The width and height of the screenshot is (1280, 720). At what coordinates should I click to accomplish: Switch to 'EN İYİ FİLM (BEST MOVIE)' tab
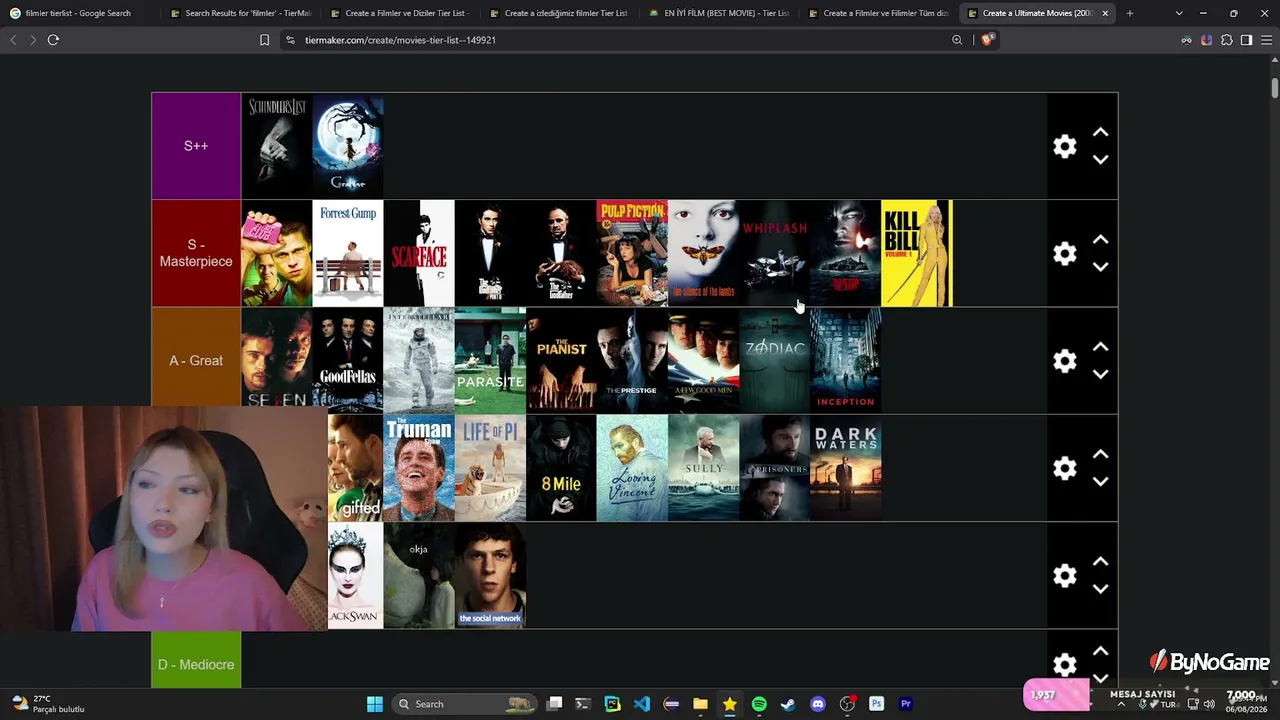coord(719,13)
